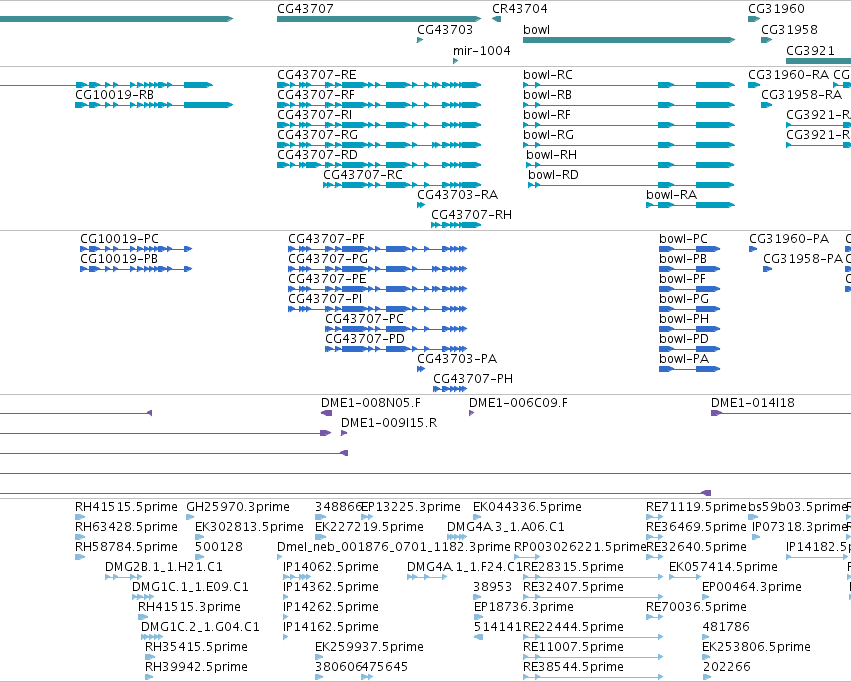Select the EK057414.5prime EST label

click(723, 568)
